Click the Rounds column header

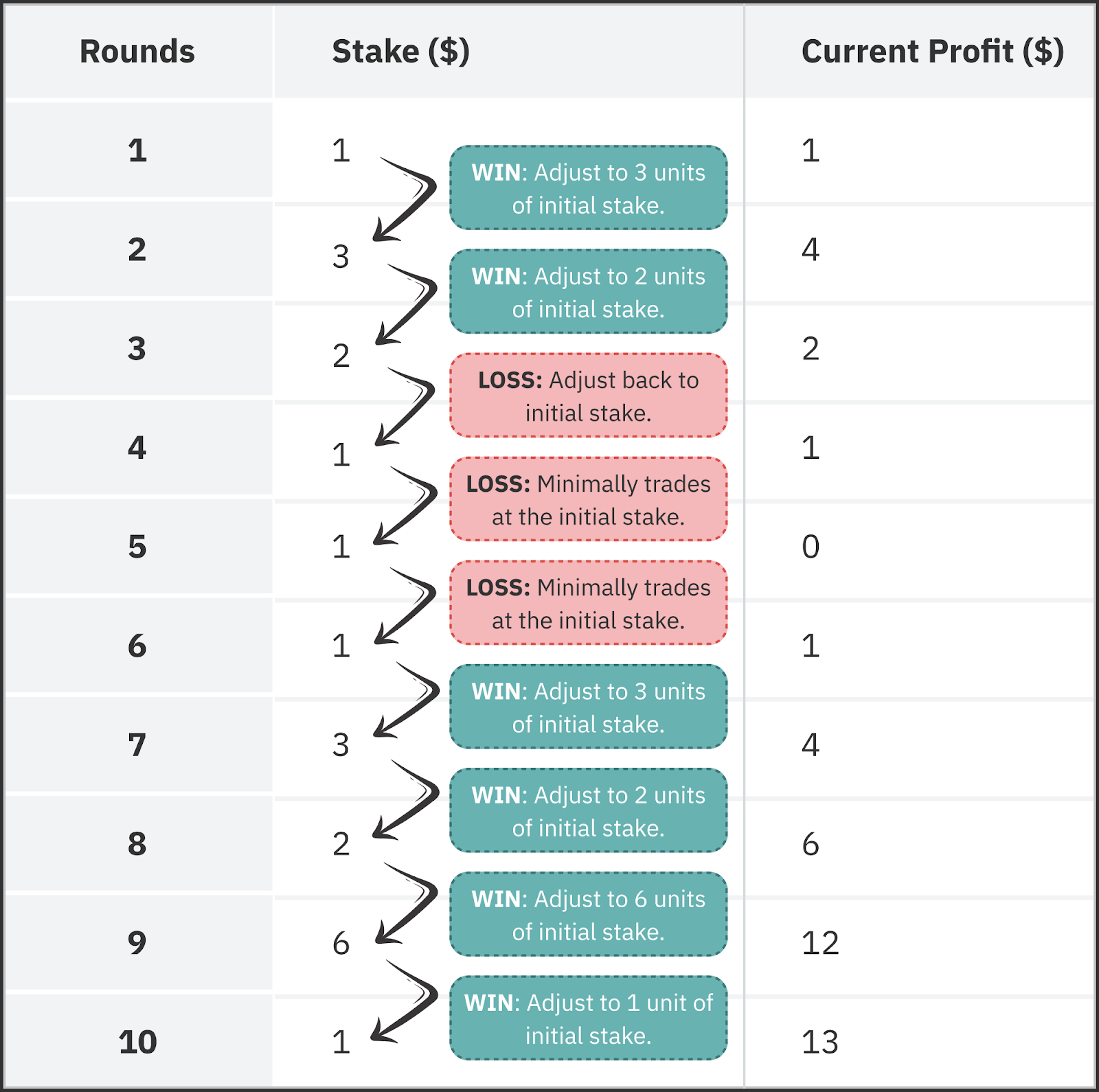pyautogui.click(x=137, y=52)
